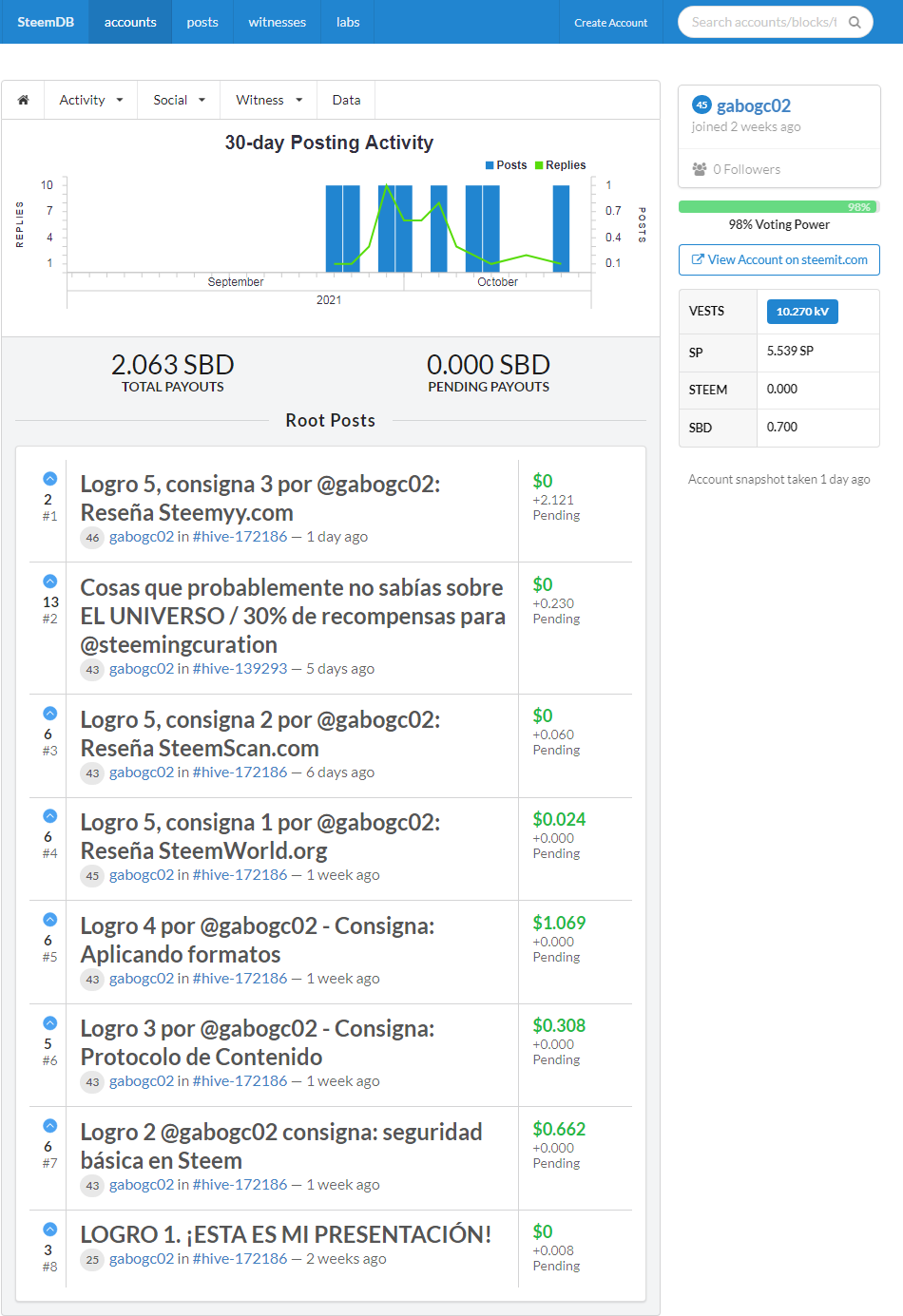The height and width of the screenshot is (1316, 903).
Task: Click hive-139293 community link
Action: 240,669
